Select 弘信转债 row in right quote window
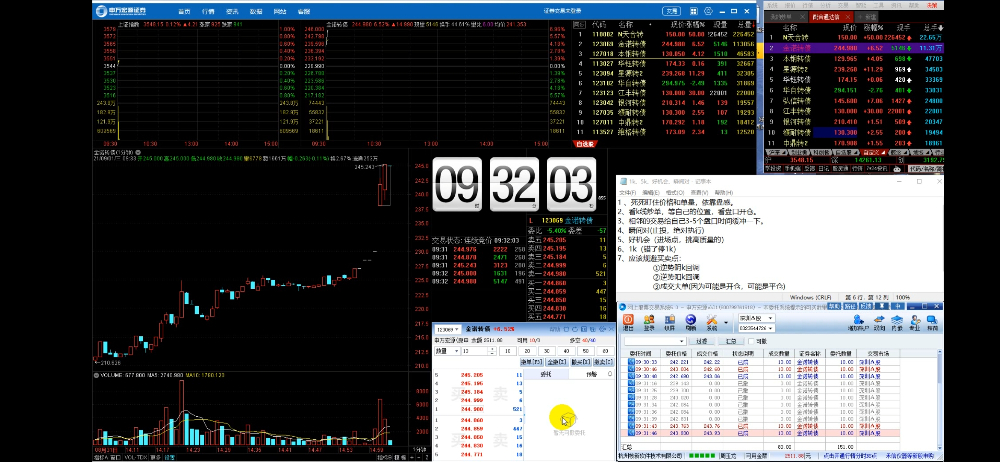Image resolution: width=1000 pixels, height=462 pixels. pos(855,100)
